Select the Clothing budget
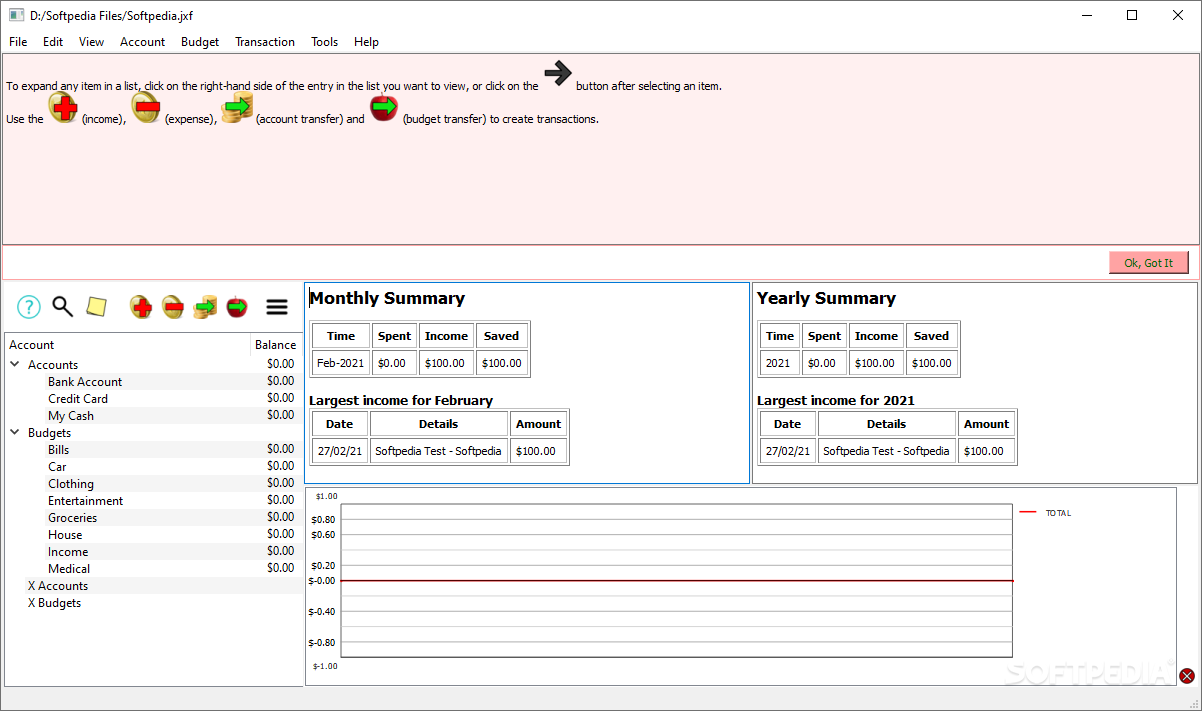The height and width of the screenshot is (711, 1202). (71, 484)
